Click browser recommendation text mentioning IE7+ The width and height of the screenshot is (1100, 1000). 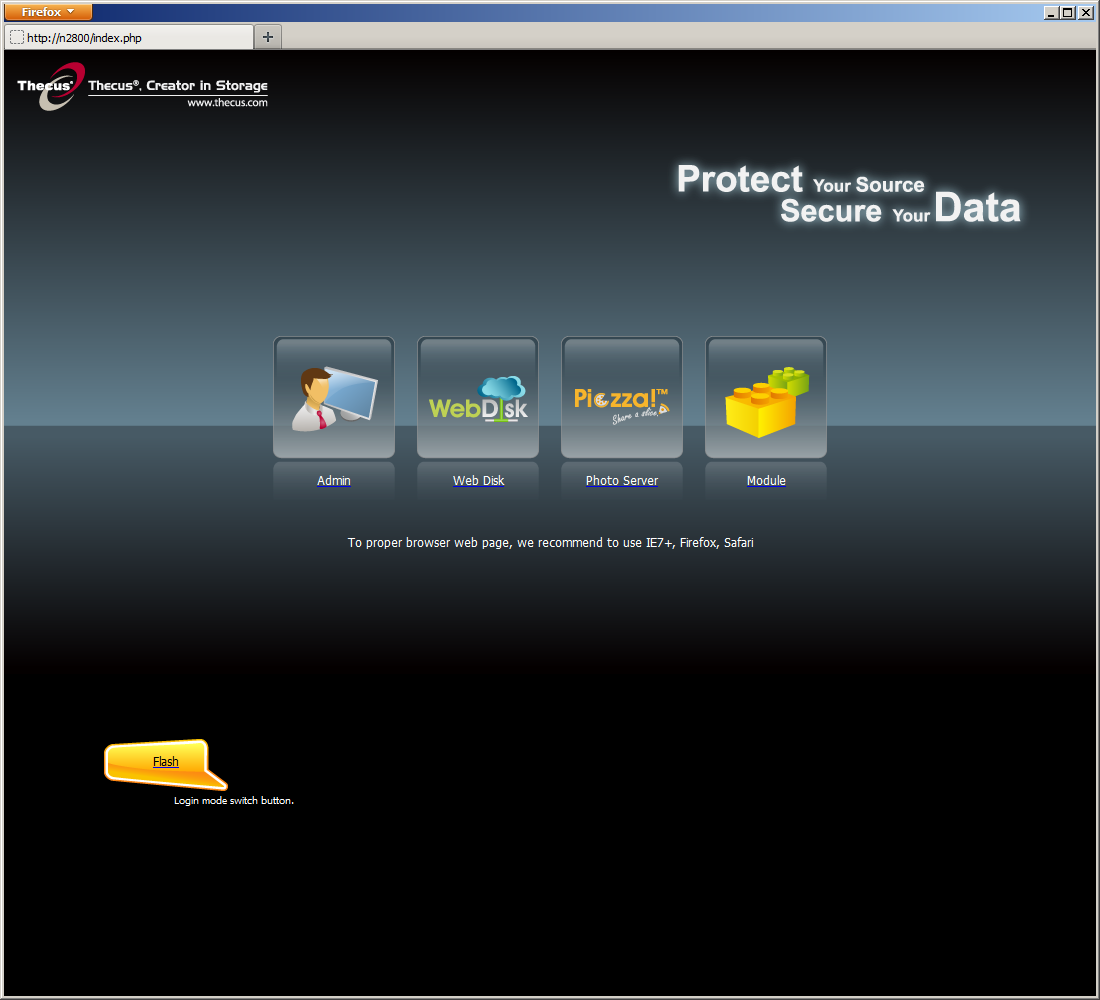click(x=551, y=542)
